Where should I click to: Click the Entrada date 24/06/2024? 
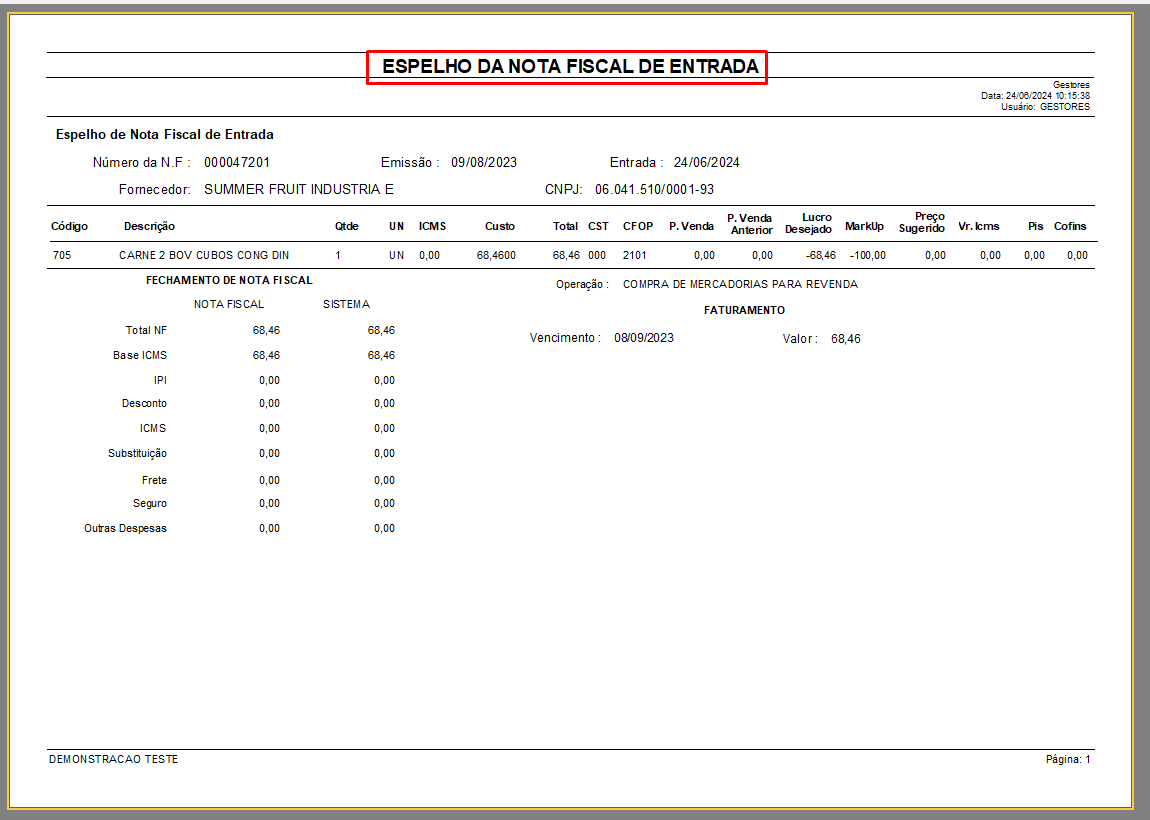706,162
